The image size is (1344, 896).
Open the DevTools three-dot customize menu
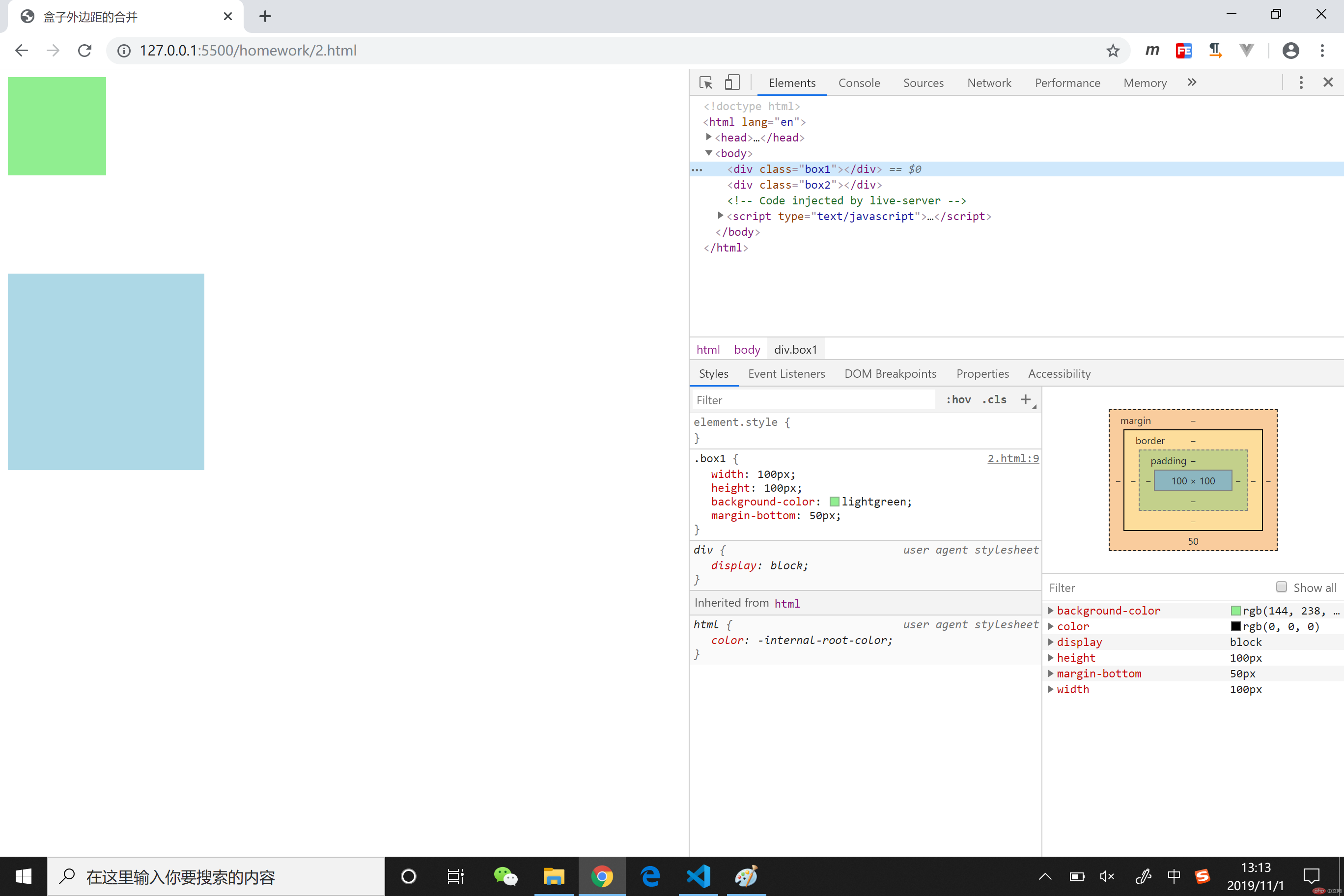(1301, 83)
